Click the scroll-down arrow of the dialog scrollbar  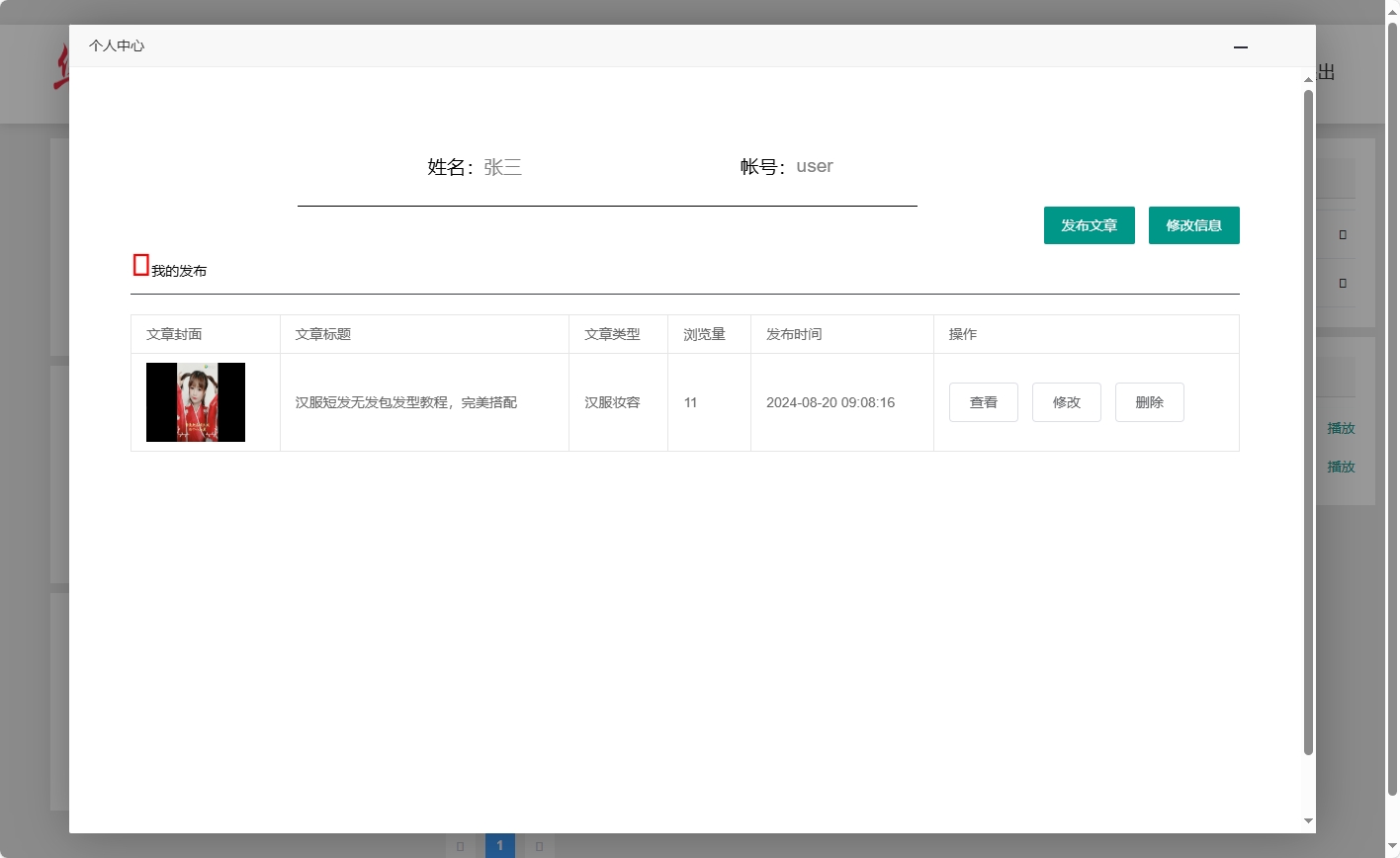pyautogui.click(x=1307, y=821)
